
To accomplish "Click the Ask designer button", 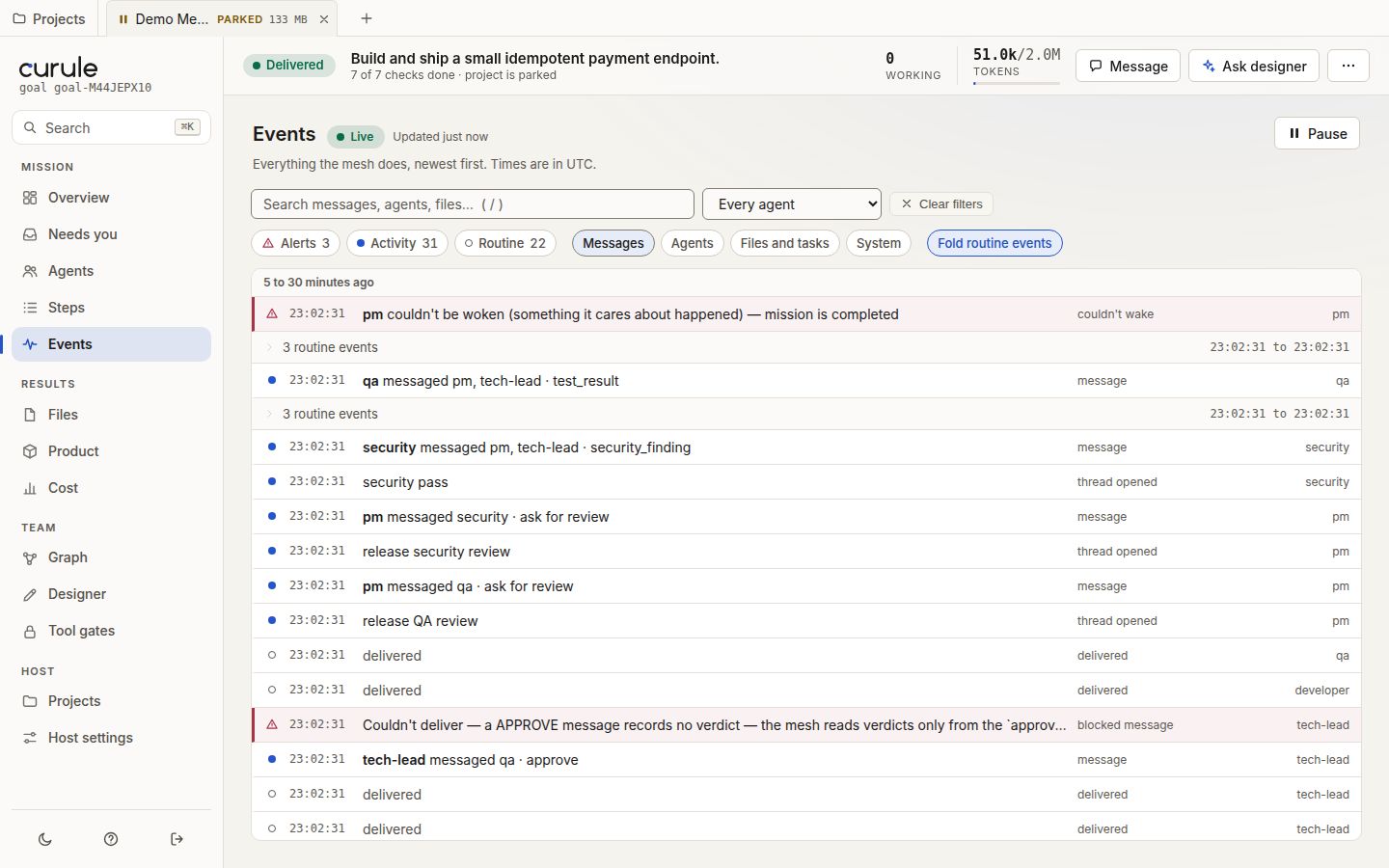I will pyautogui.click(x=1254, y=66).
